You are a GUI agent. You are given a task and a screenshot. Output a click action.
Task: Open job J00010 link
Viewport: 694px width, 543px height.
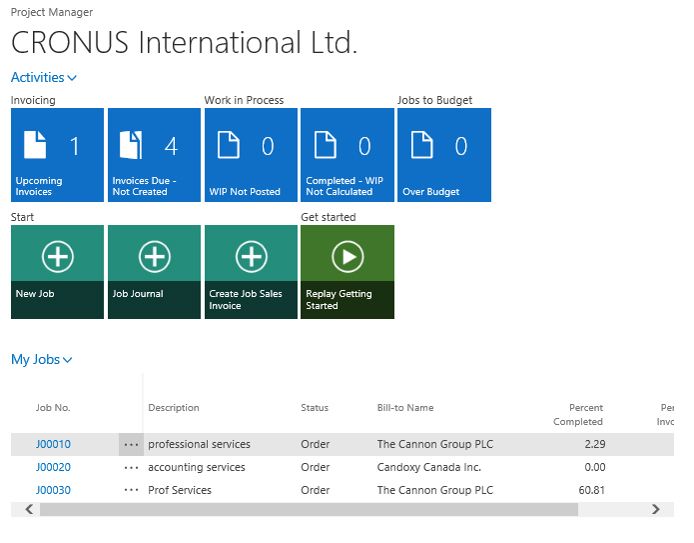(x=53, y=444)
